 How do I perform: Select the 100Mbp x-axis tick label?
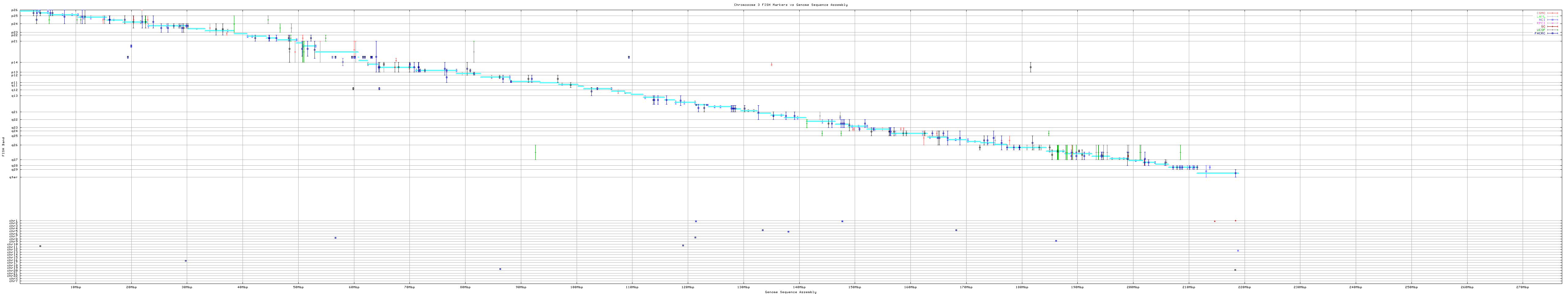576,287
